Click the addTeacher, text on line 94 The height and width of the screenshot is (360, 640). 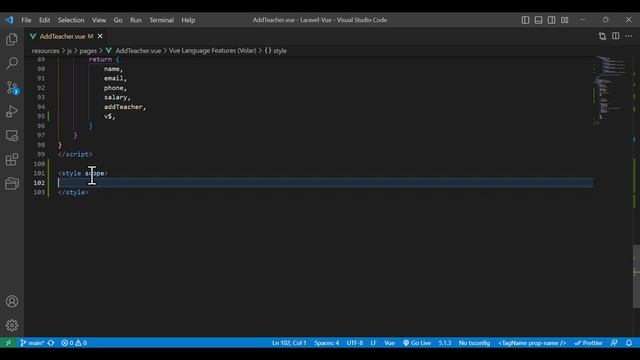125,107
